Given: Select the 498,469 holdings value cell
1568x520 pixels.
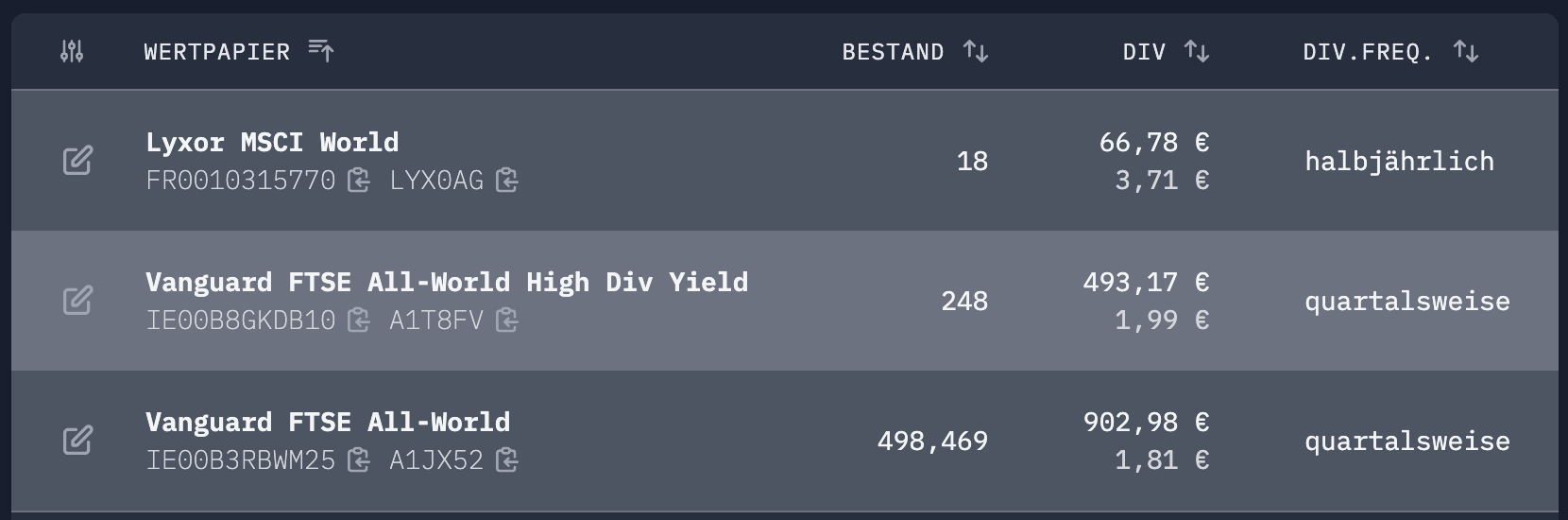Looking at the screenshot, I should coord(932,441).
